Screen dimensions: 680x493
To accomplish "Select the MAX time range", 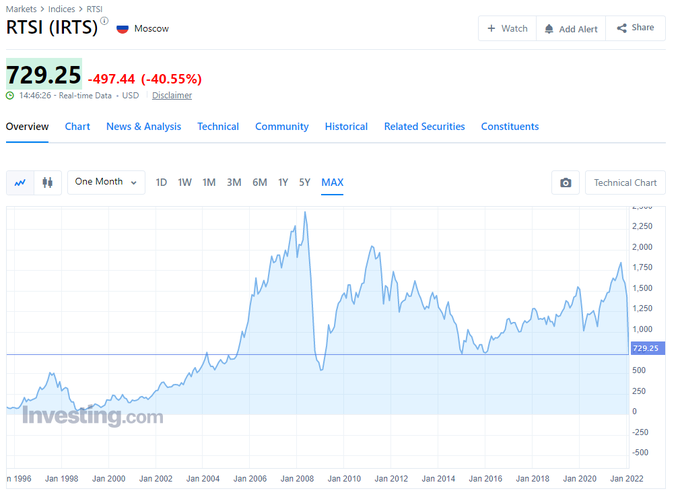I will coord(332,183).
